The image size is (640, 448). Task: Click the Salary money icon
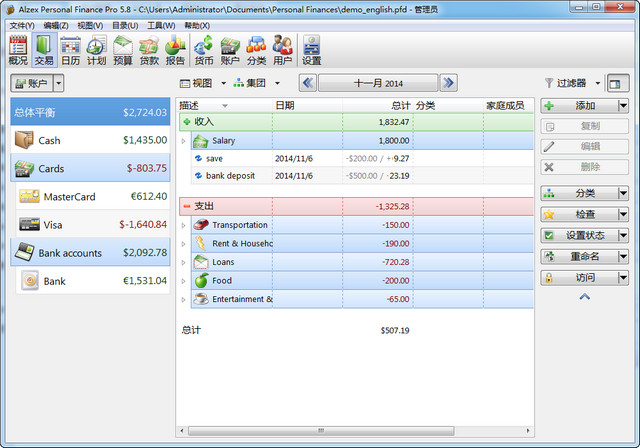pyautogui.click(x=201, y=141)
